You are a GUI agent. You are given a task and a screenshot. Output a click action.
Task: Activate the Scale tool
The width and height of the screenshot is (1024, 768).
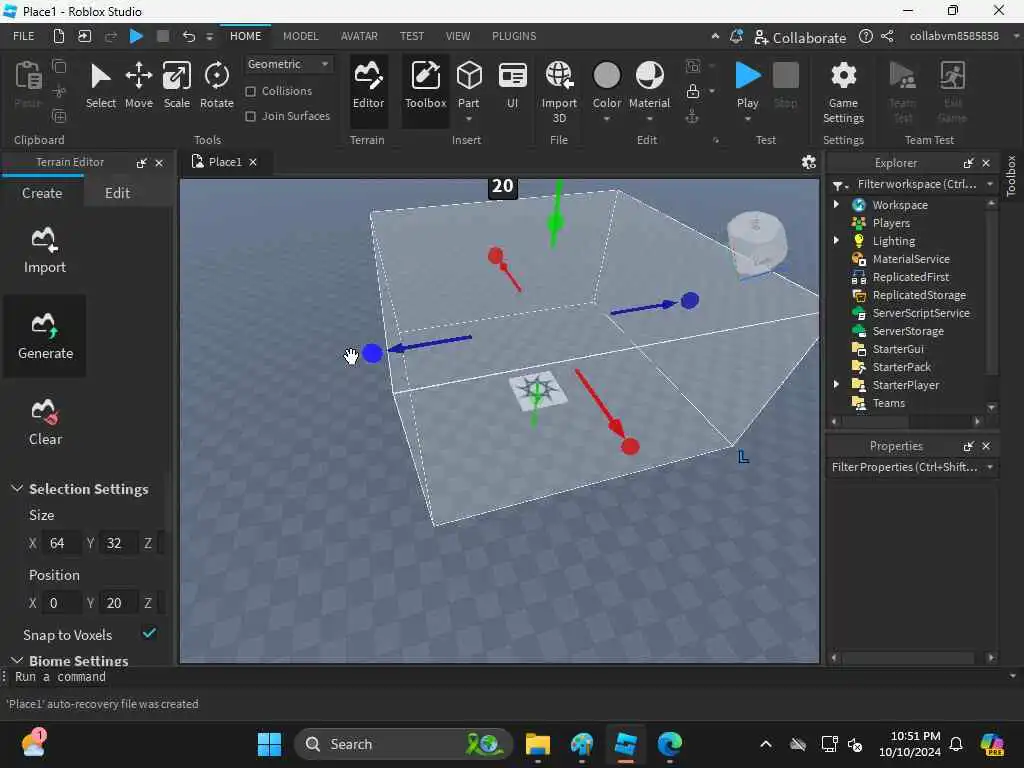[x=176, y=86]
